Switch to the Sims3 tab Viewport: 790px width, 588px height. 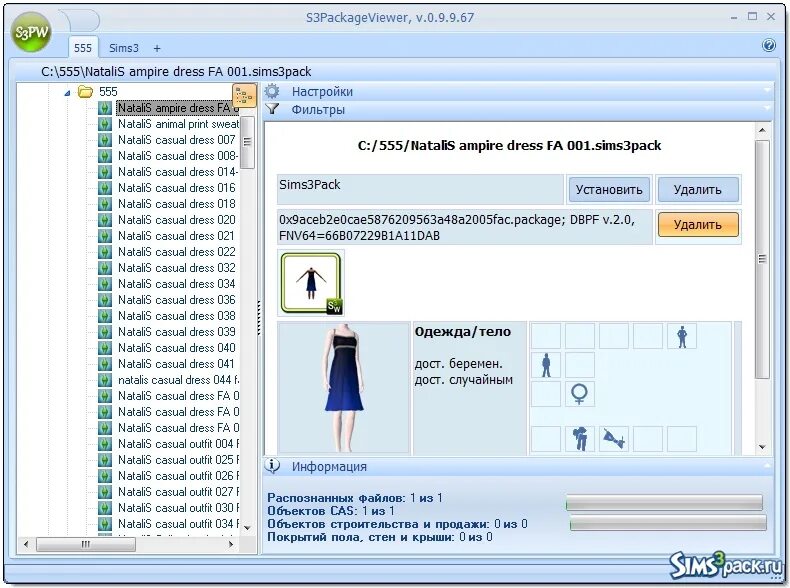123,48
